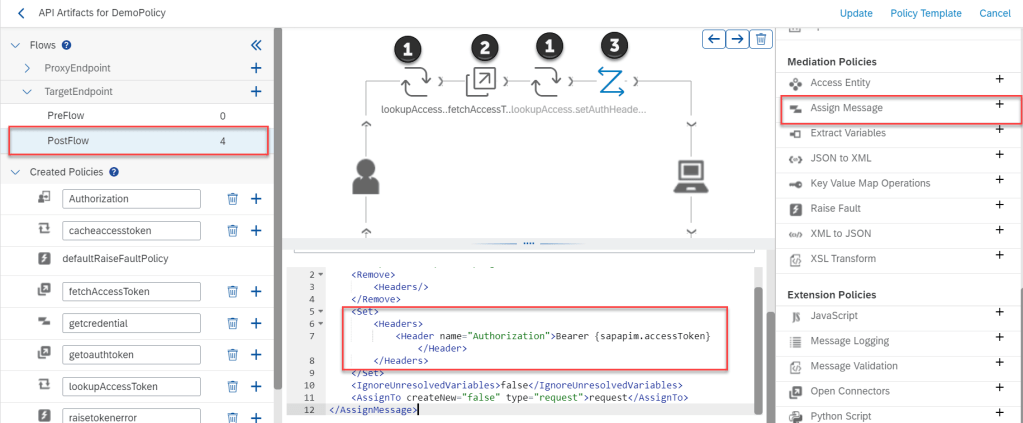This screenshot has height=423, width=1023.
Task: Add the cacheaccesstoken policy with its plus icon
Action: click(x=256, y=230)
